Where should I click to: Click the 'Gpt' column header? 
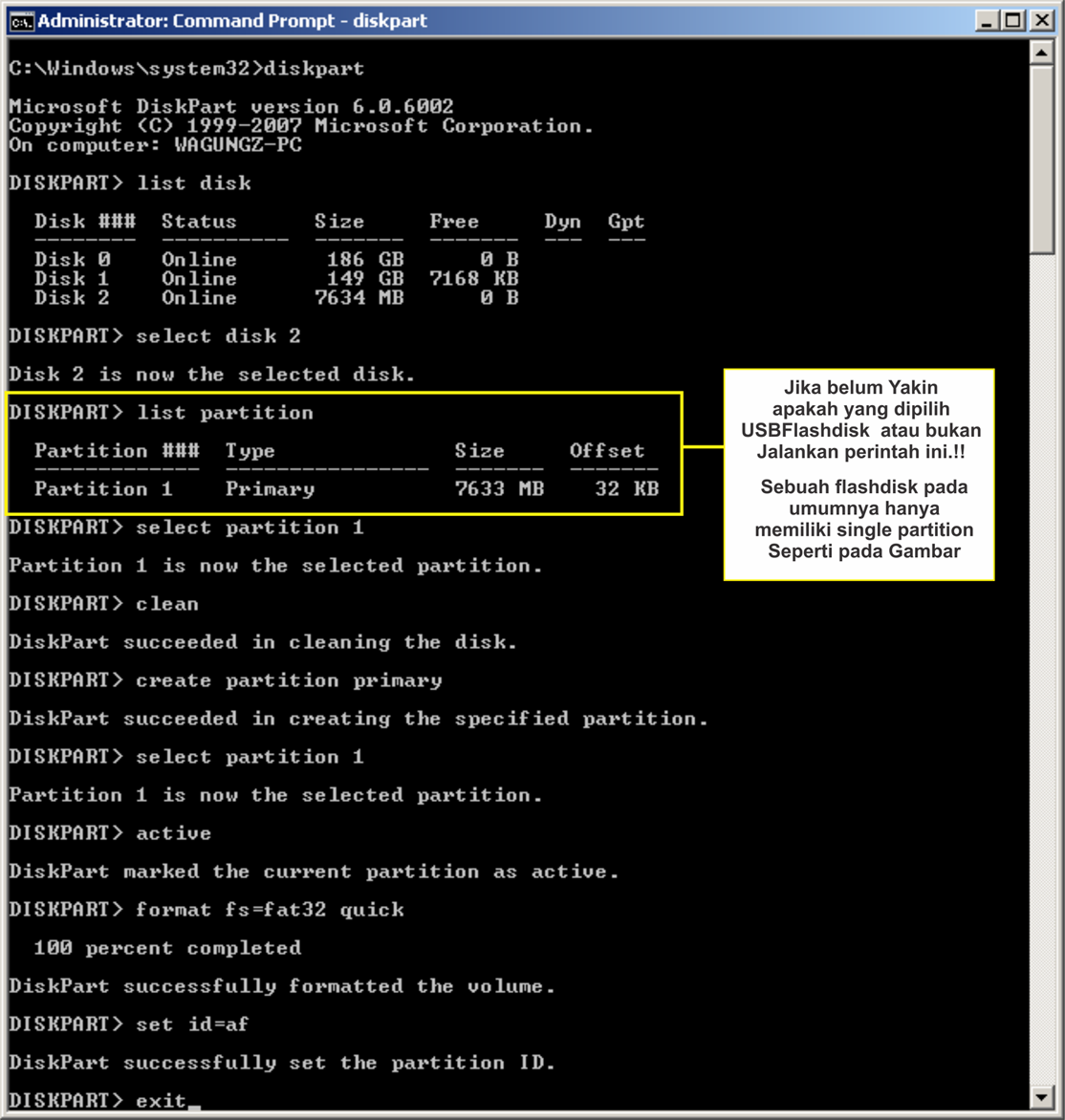click(x=626, y=222)
